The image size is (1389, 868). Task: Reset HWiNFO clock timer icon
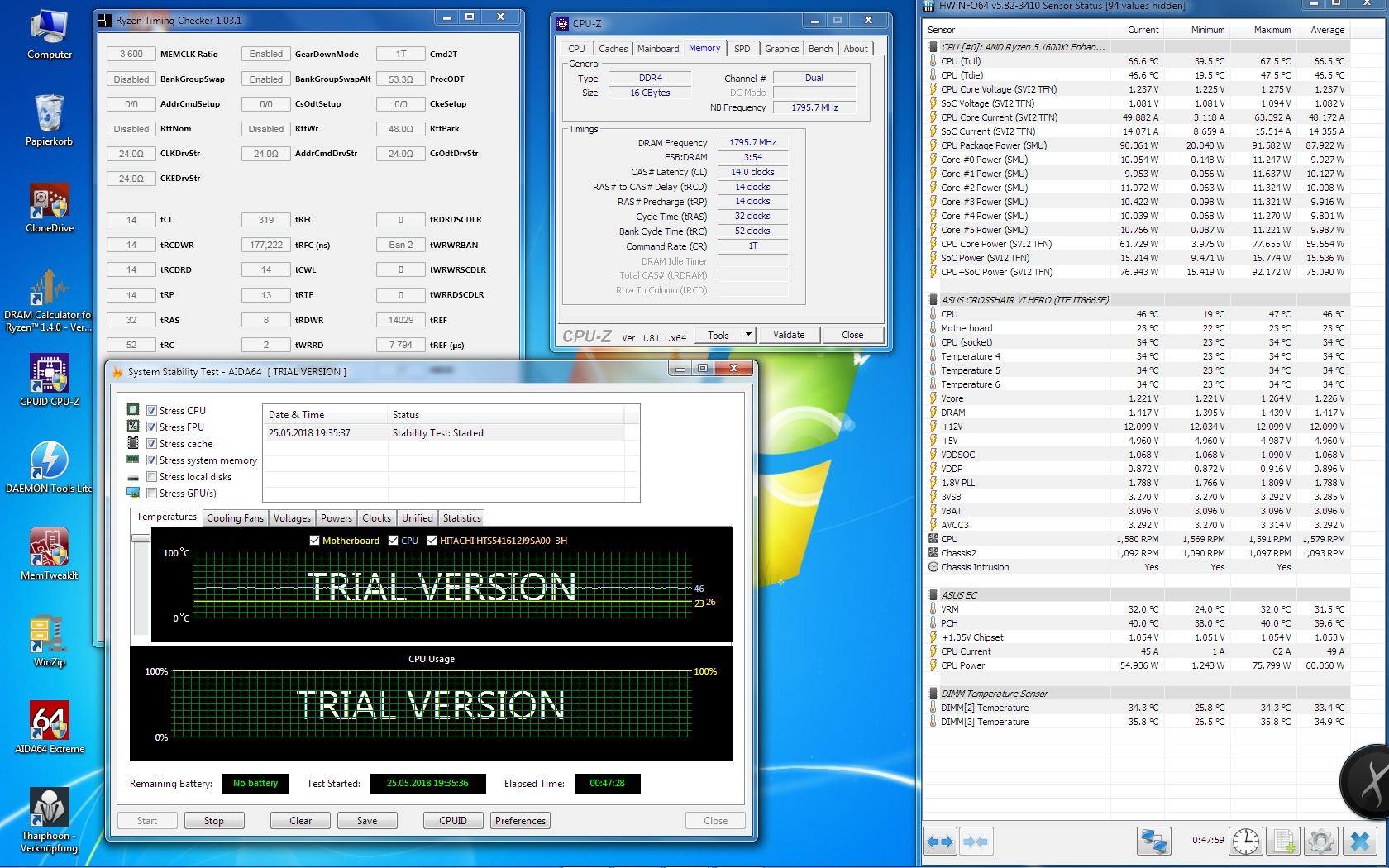pos(1246,842)
